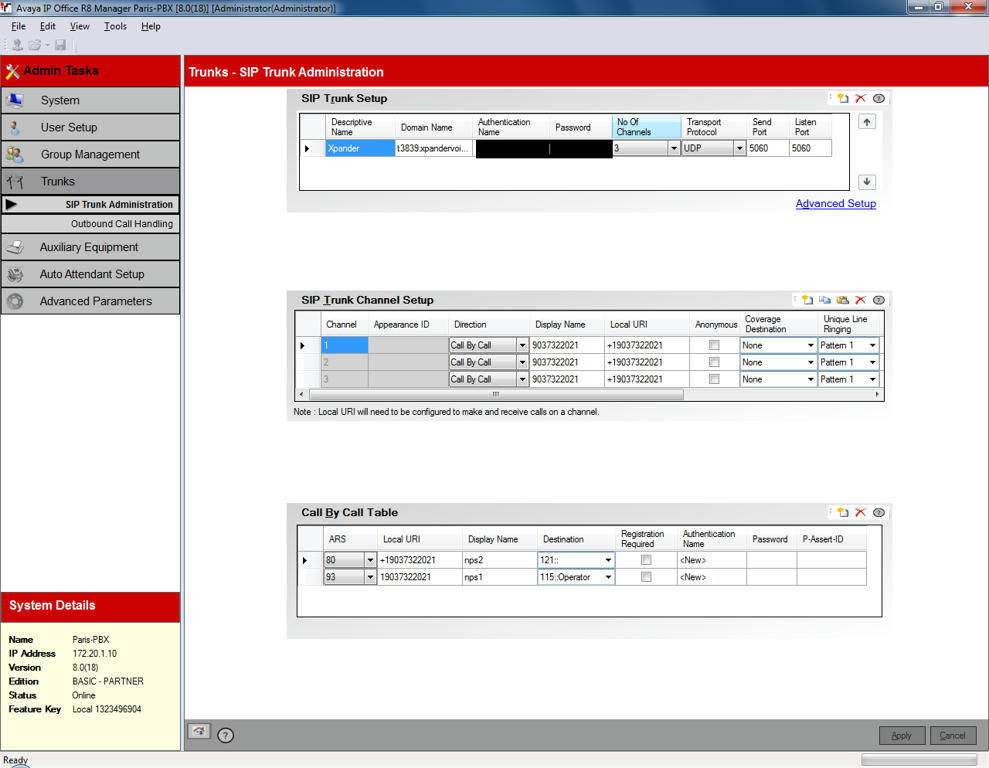Viewport: 989px width, 768px height.
Task: Add a new entry in SIP Trunk Setup
Action: tap(843, 98)
